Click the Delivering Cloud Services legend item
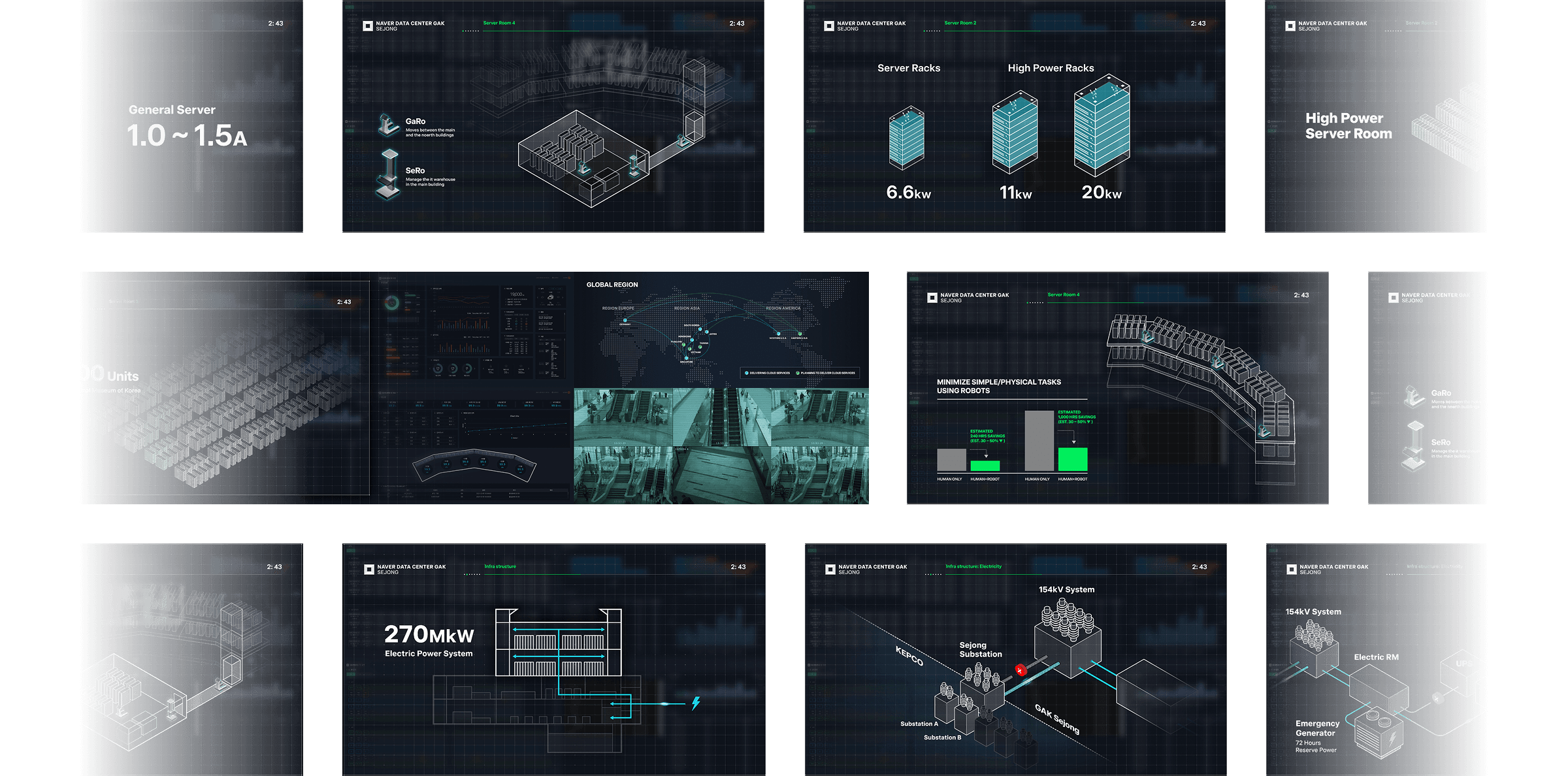This screenshot has height=776, width=1568. pyautogui.click(x=767, y=373)
